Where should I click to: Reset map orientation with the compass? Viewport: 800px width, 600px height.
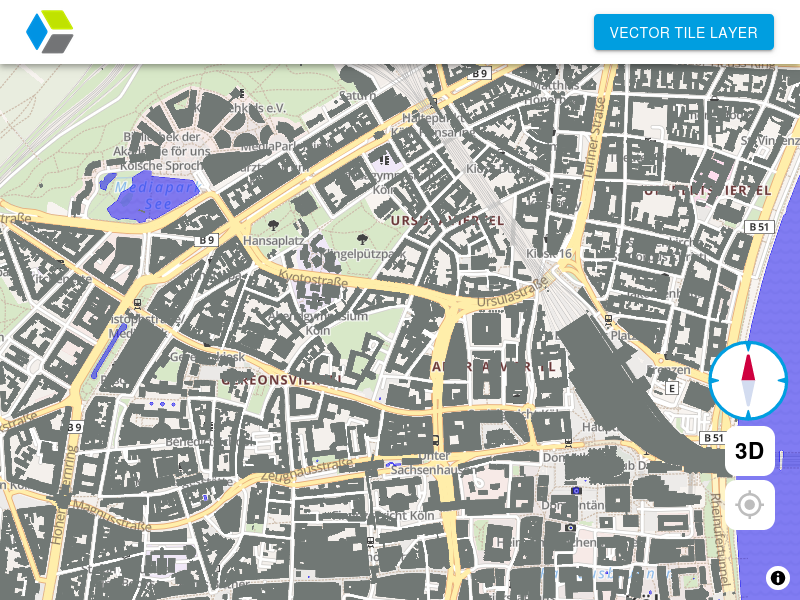point(748,381)
